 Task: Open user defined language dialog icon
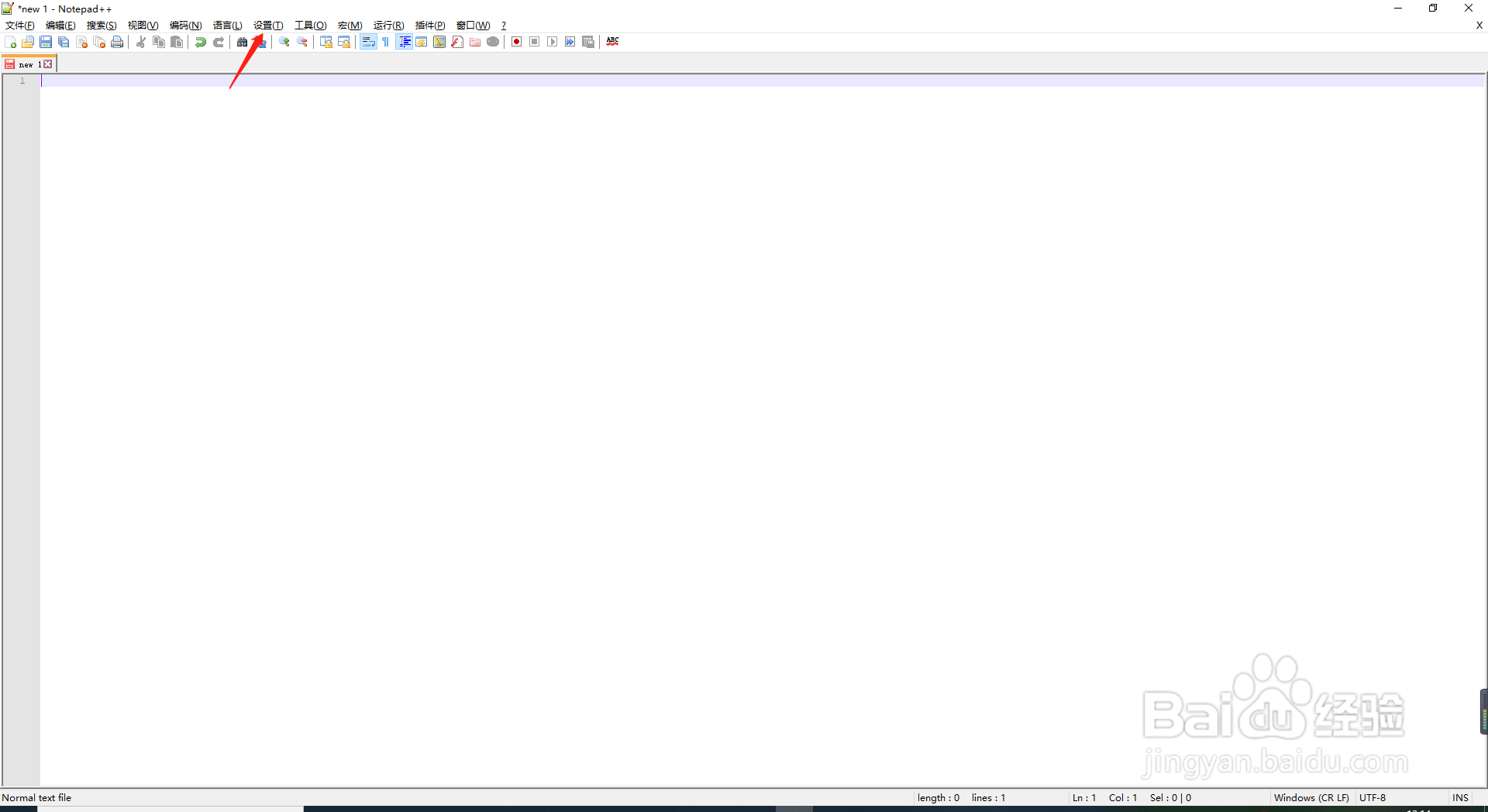pyautogui.click(x=422, y=42)
